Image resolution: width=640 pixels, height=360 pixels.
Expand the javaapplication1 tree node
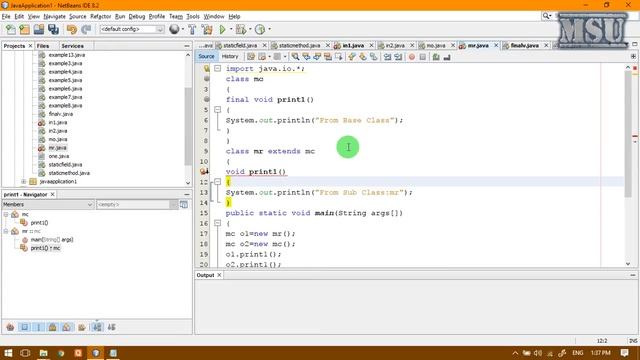pyautogui.click(x=24, y=182)
